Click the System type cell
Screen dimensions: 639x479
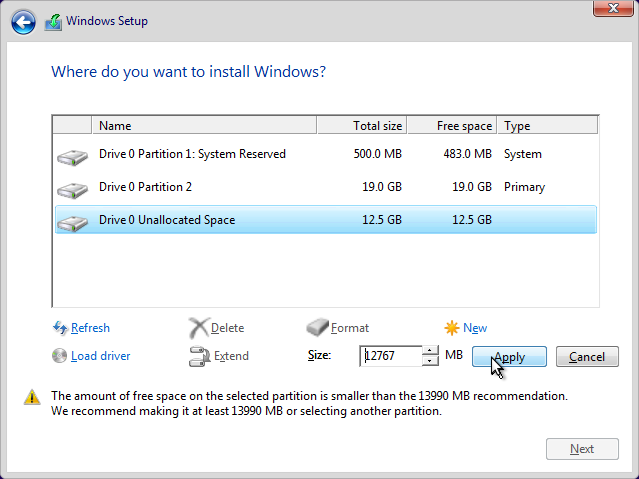pos(523,155)
